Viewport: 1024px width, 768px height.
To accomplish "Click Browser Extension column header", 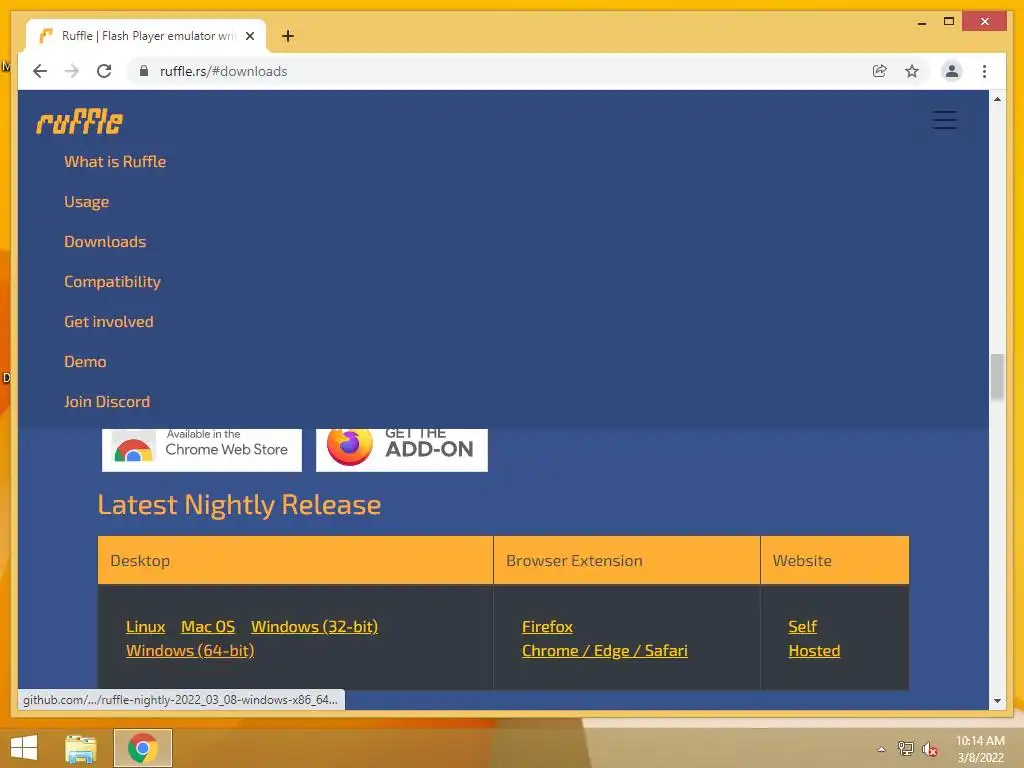I will (627, 560).
